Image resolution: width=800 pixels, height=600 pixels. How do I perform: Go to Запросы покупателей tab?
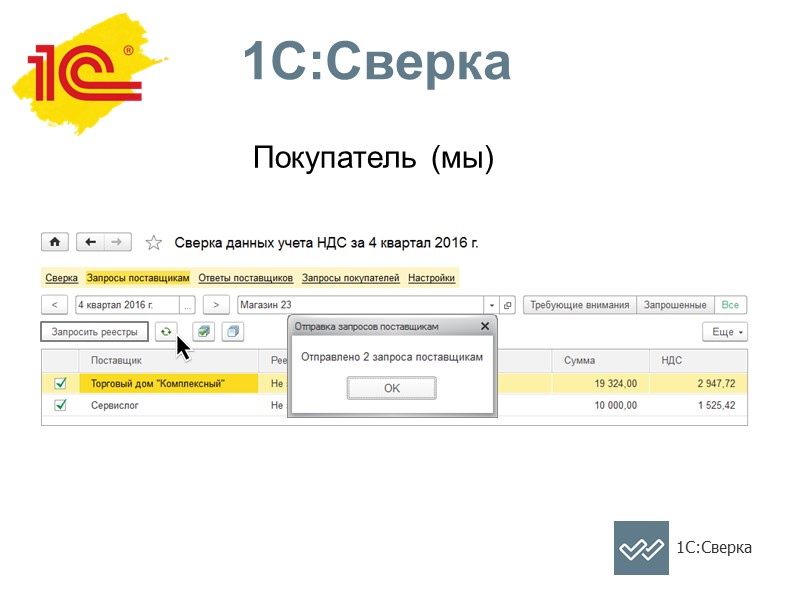[351, 278]
